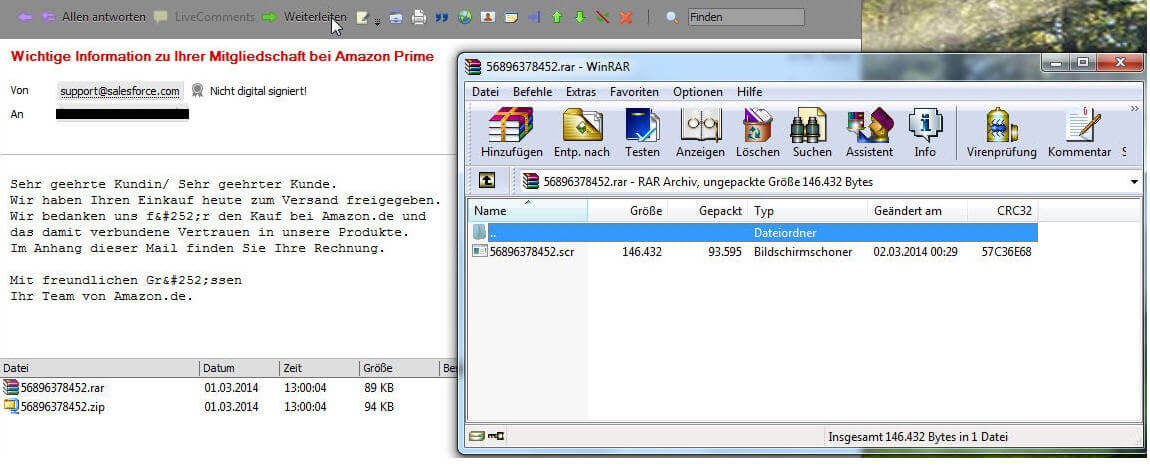Sort attachments by Datum column header
The width and height of the screenshot is (1150, 468).
coord(239,368)
